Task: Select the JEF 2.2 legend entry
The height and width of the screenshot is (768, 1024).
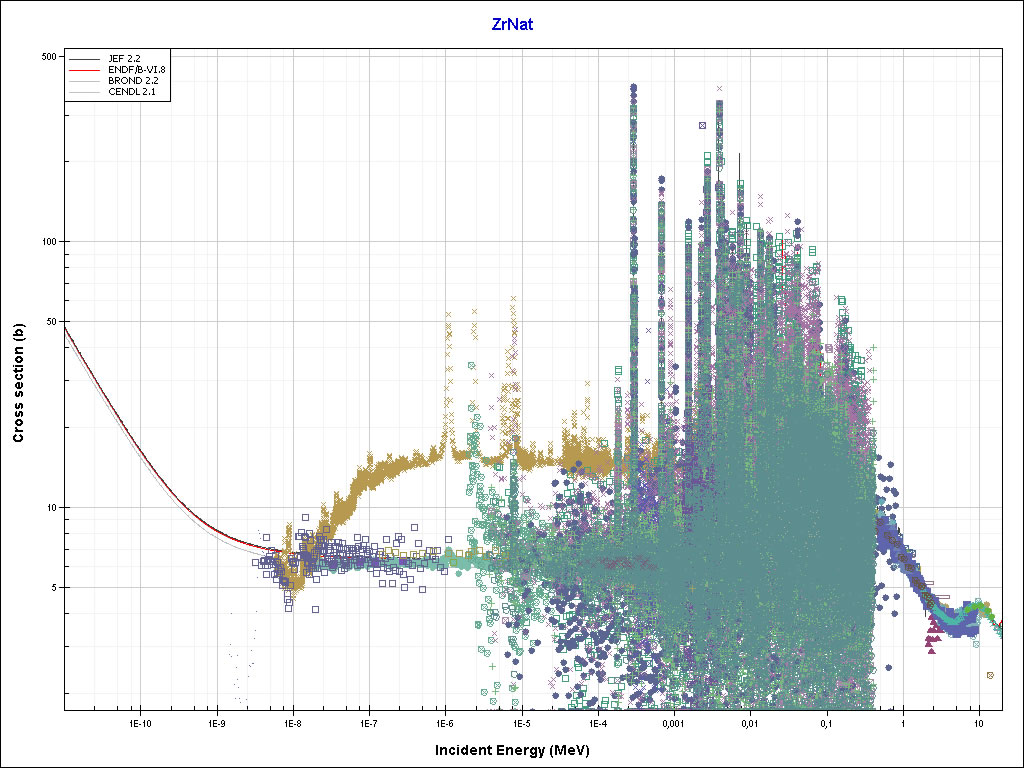Action: click(125, 59)
